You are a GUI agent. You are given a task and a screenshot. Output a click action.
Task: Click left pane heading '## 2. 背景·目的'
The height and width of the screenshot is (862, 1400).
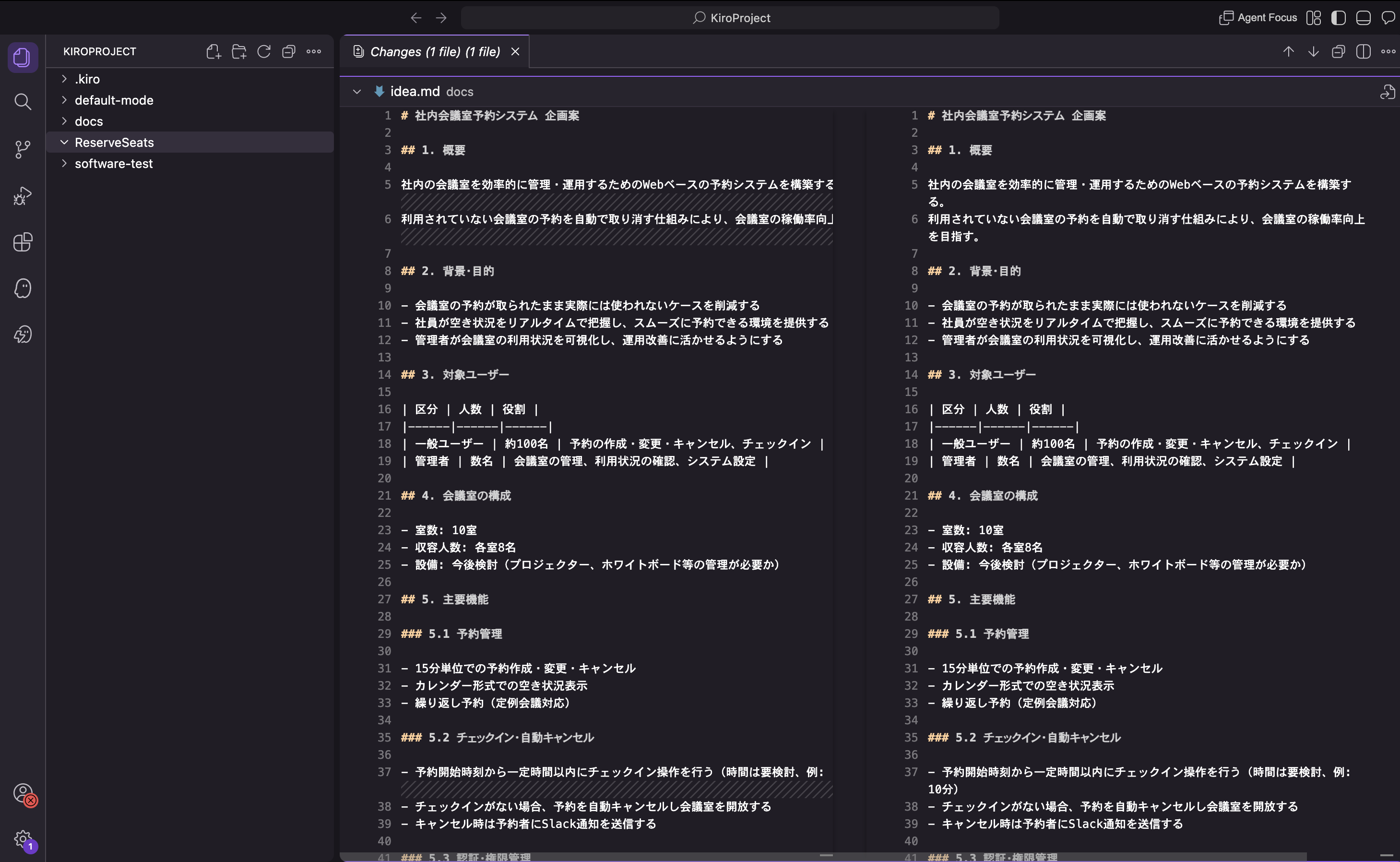click(x=447, y=271)
